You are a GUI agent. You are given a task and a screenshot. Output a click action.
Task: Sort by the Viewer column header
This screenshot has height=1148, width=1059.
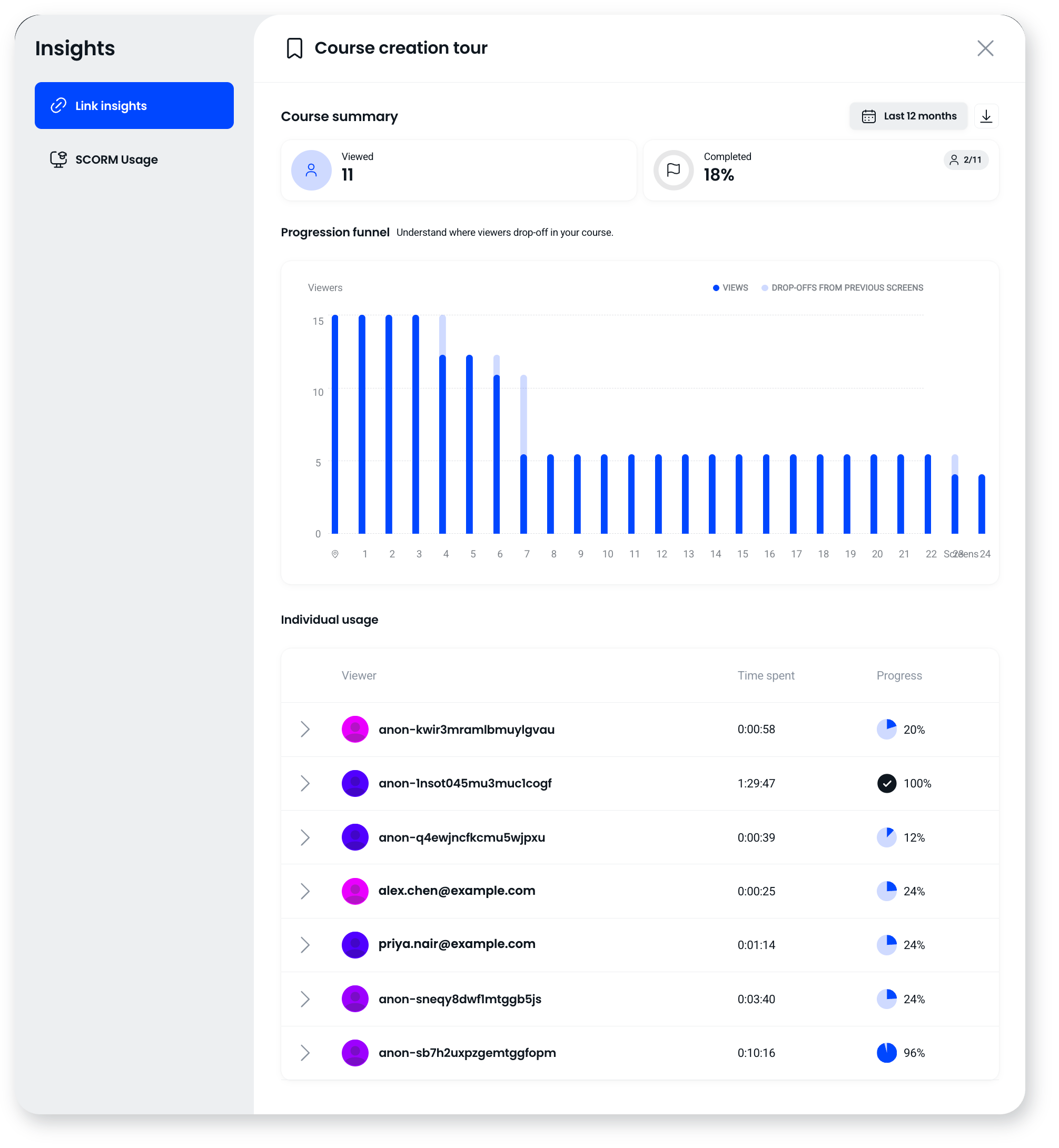tap(359, 675)
